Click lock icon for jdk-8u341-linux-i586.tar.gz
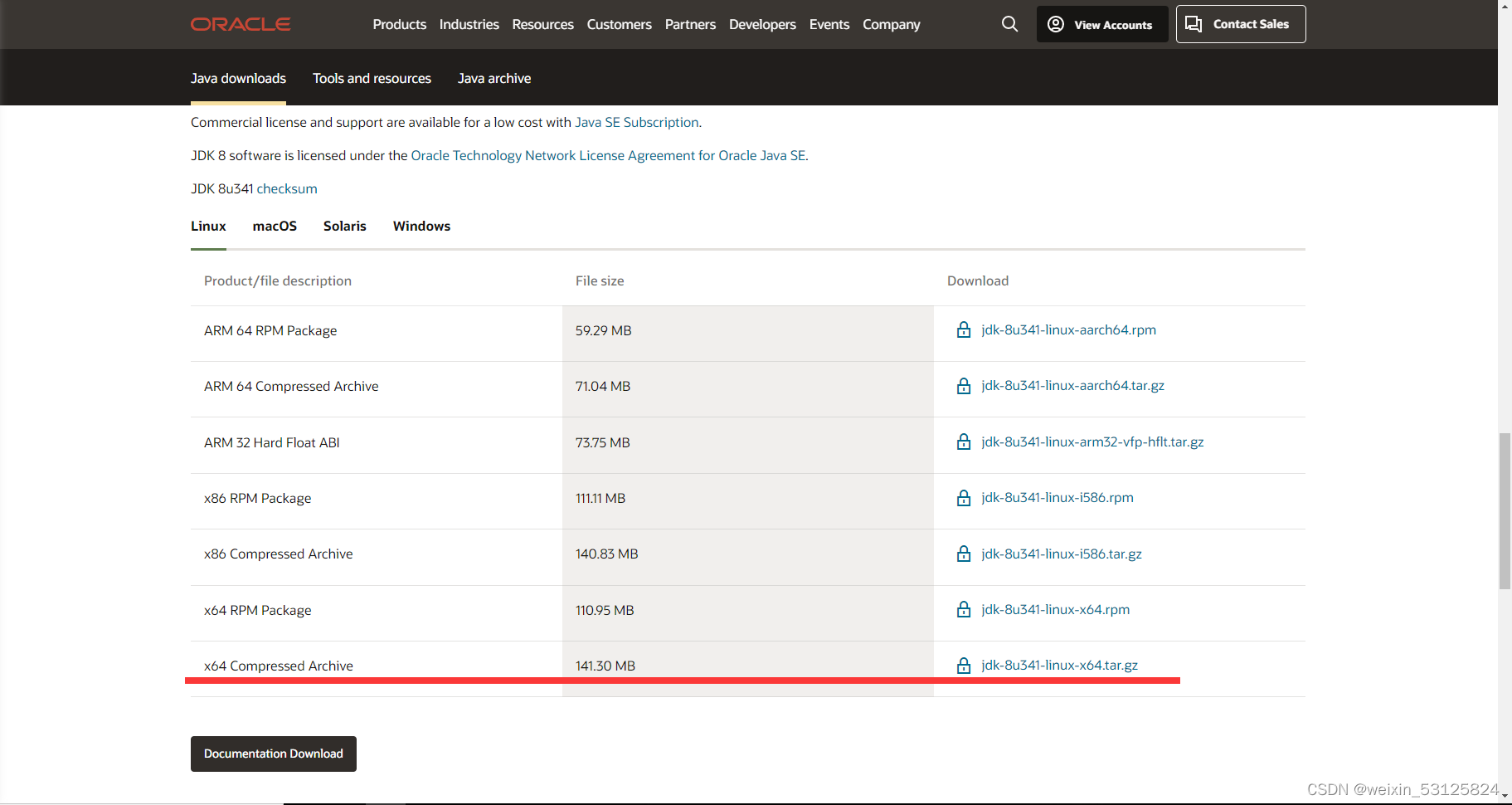Image resolution: width=1512 pixels, height=805 pixels. tap(964, 554)
